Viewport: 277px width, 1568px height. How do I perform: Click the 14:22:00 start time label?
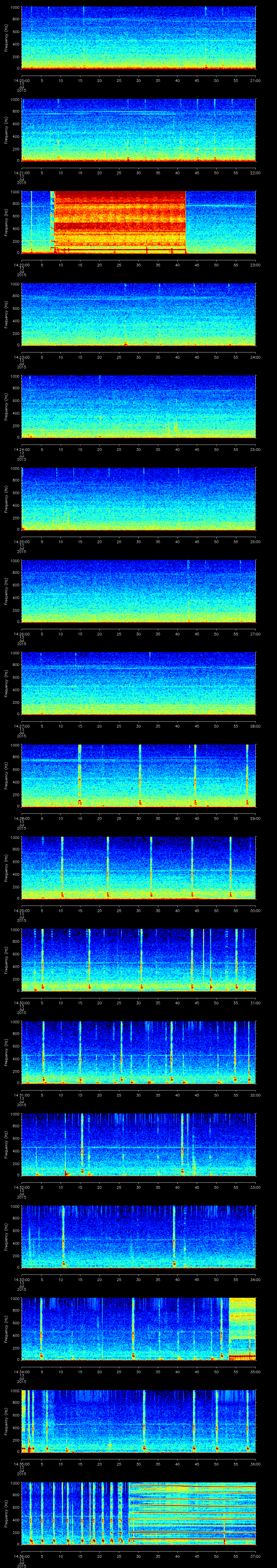(x=21, y=265)
